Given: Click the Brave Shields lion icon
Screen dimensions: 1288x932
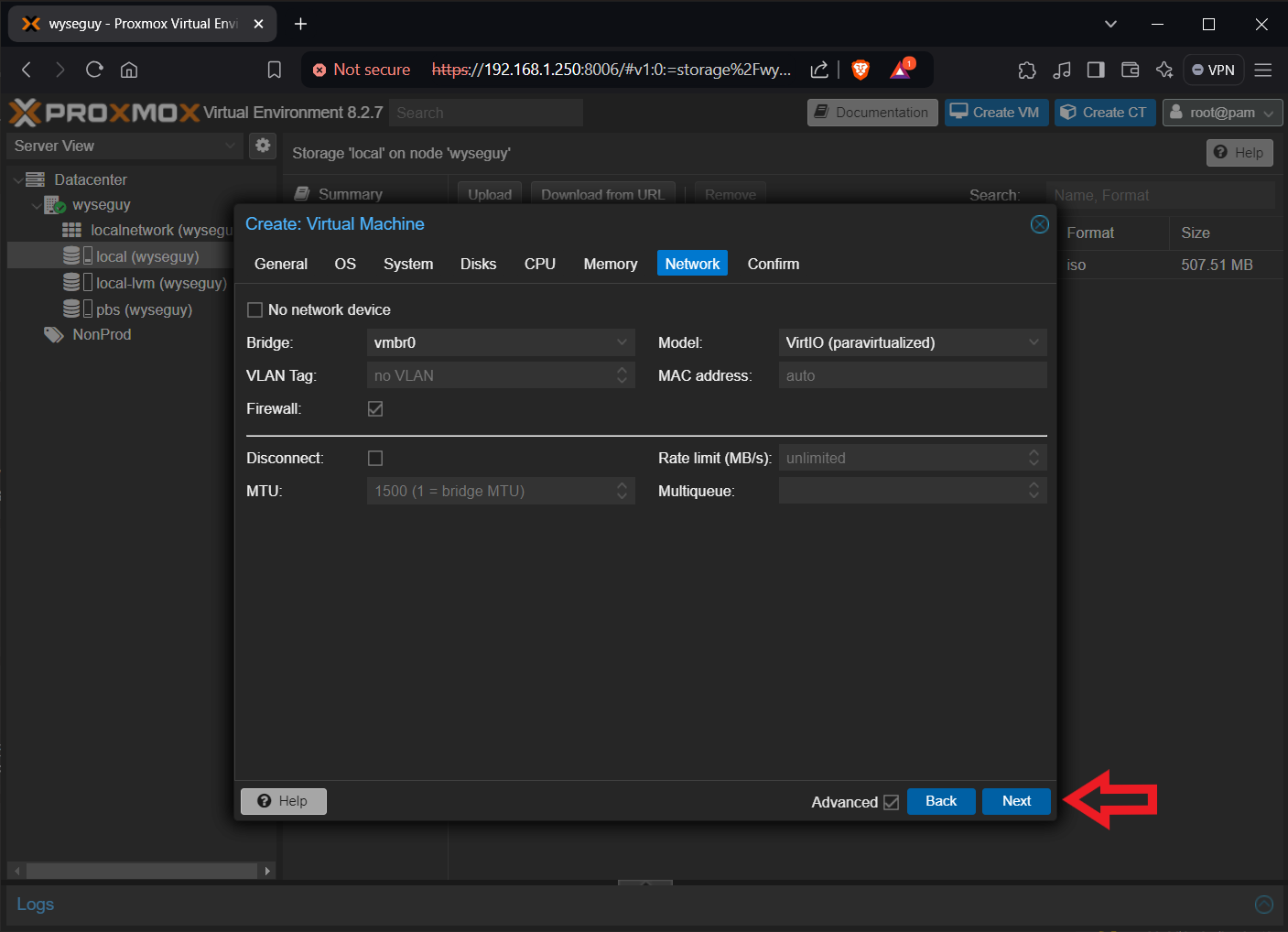Looking at the screenshot, I should pos(860,70).
